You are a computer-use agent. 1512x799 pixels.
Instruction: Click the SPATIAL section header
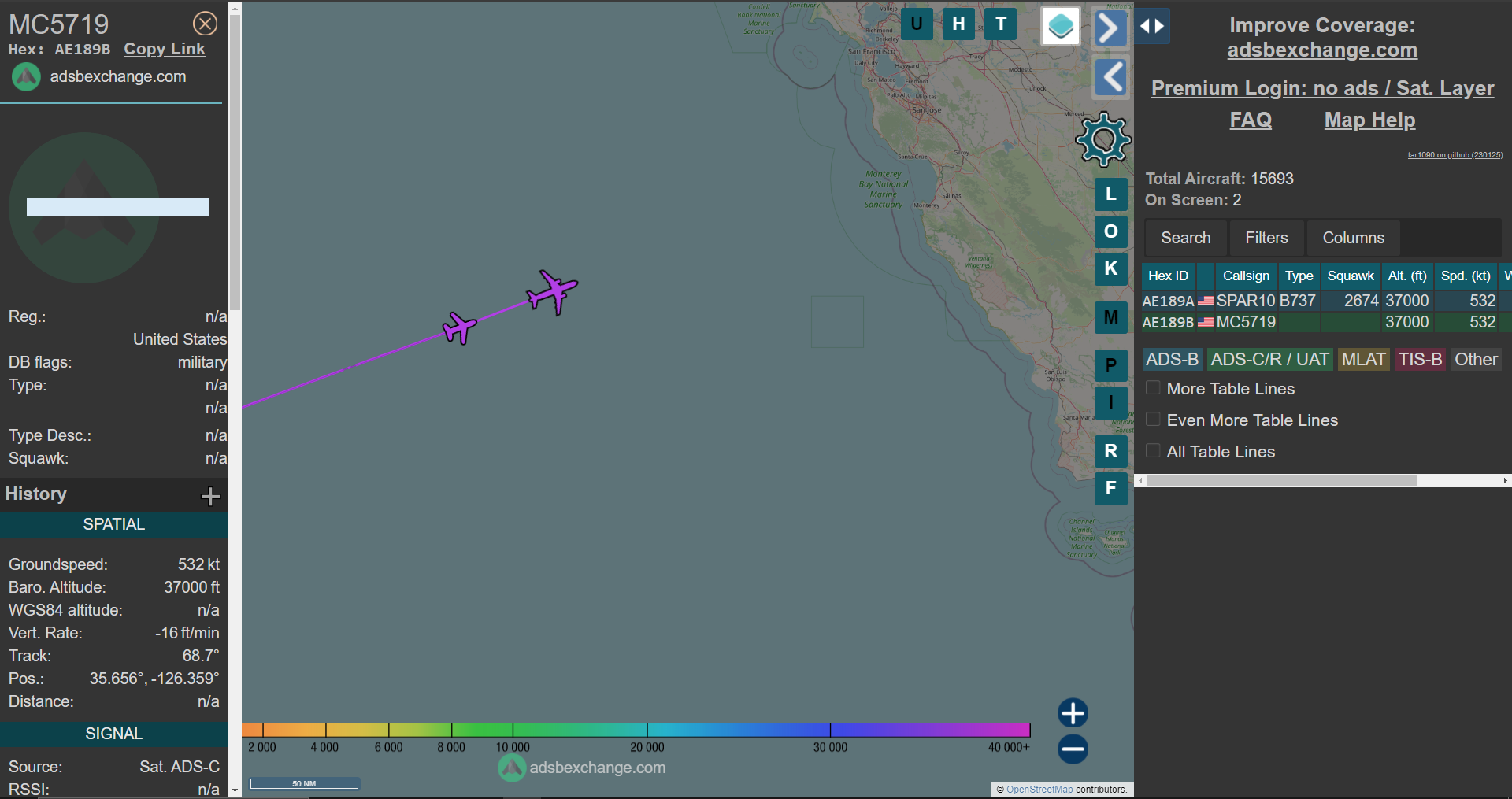[114, 524]
